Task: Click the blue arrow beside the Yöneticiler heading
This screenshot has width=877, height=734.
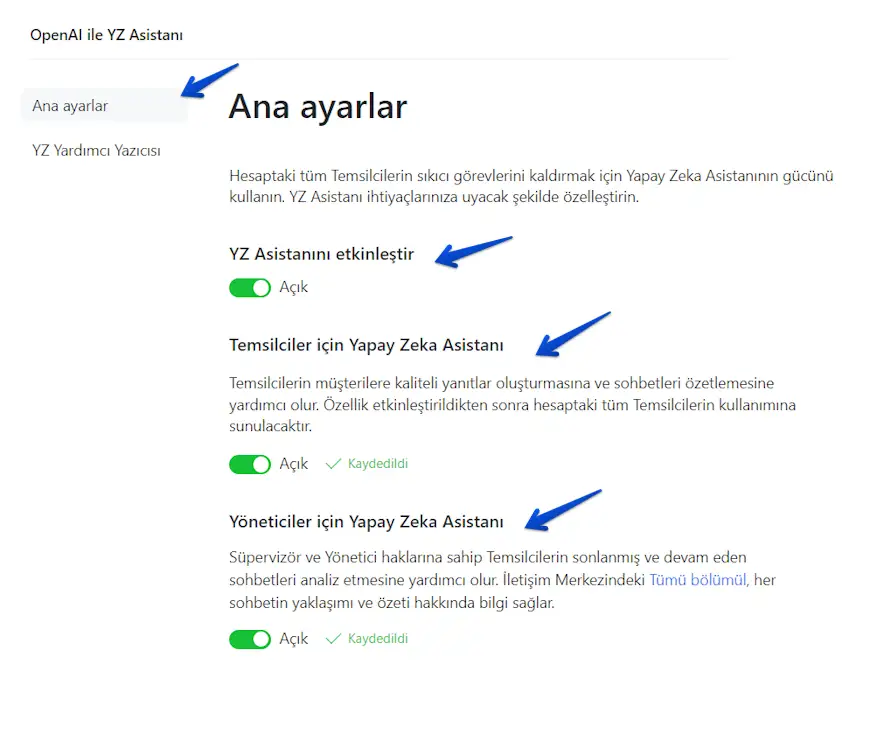Action: [563, 510]
